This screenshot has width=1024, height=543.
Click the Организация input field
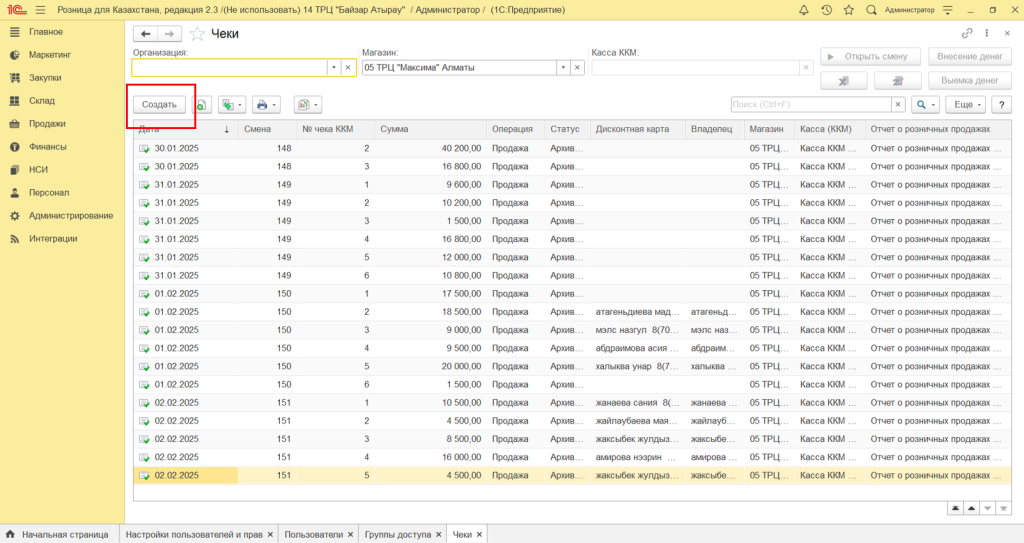tap(229, 67)
